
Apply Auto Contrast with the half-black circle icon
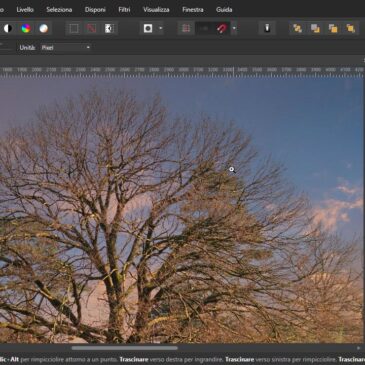point(8,28)
